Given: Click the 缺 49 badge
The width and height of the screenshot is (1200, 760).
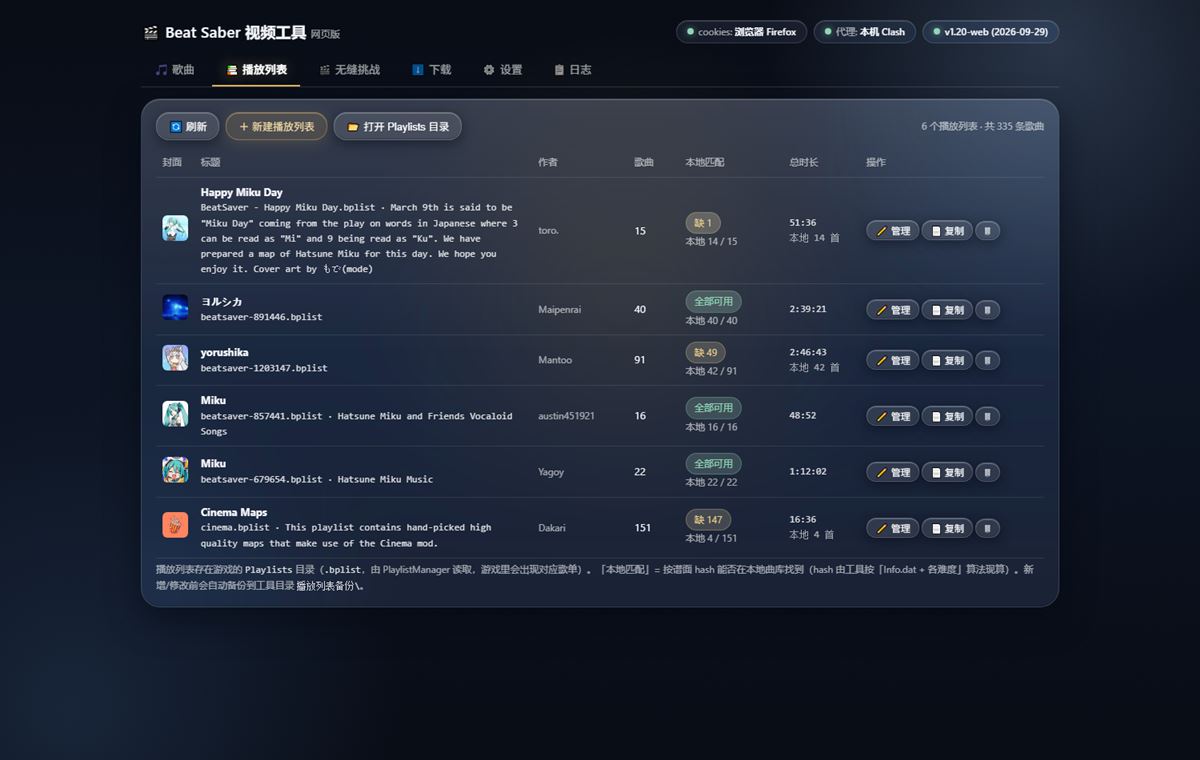Looking at the screenshot, I should (706, 352).
